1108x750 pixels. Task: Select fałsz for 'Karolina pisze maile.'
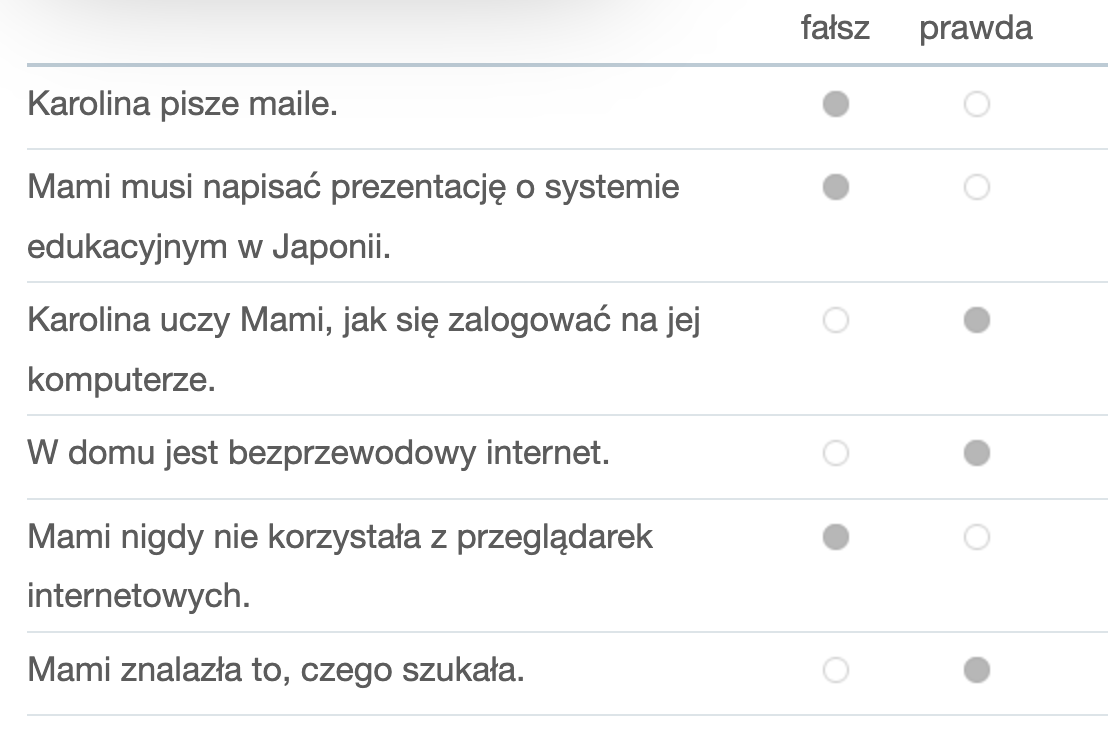click(x=835, y=104)
